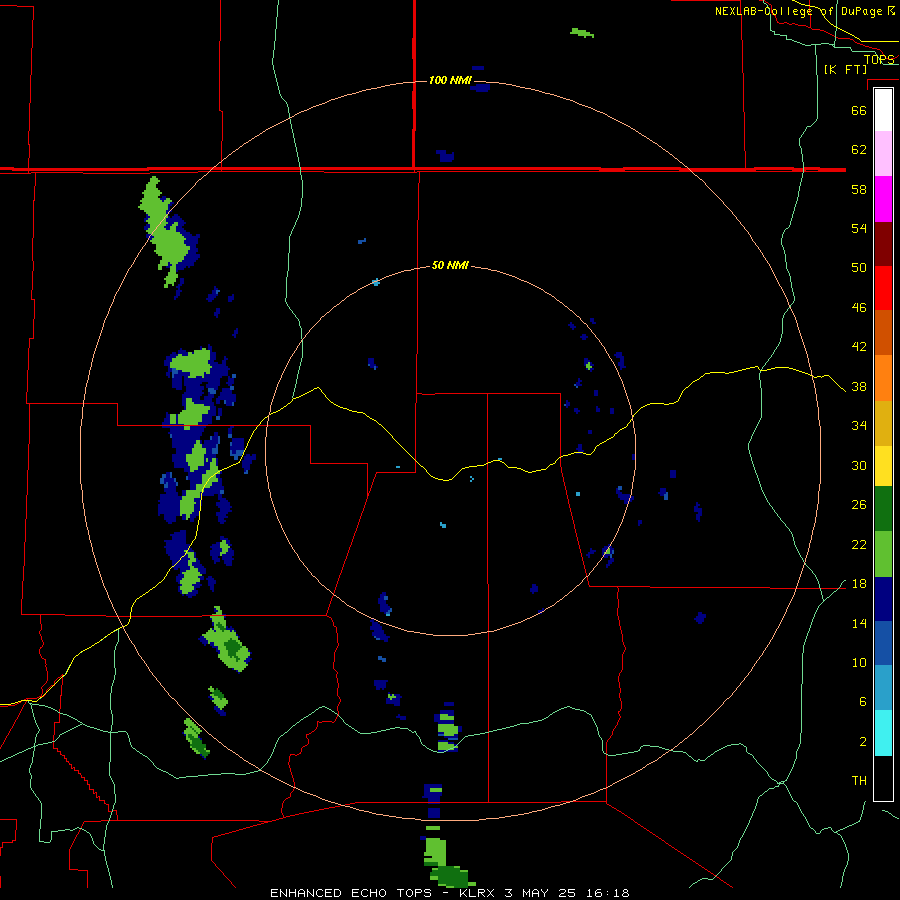Click the legend value 22
This screenshot has height=900, width=900.
[859, 545]
